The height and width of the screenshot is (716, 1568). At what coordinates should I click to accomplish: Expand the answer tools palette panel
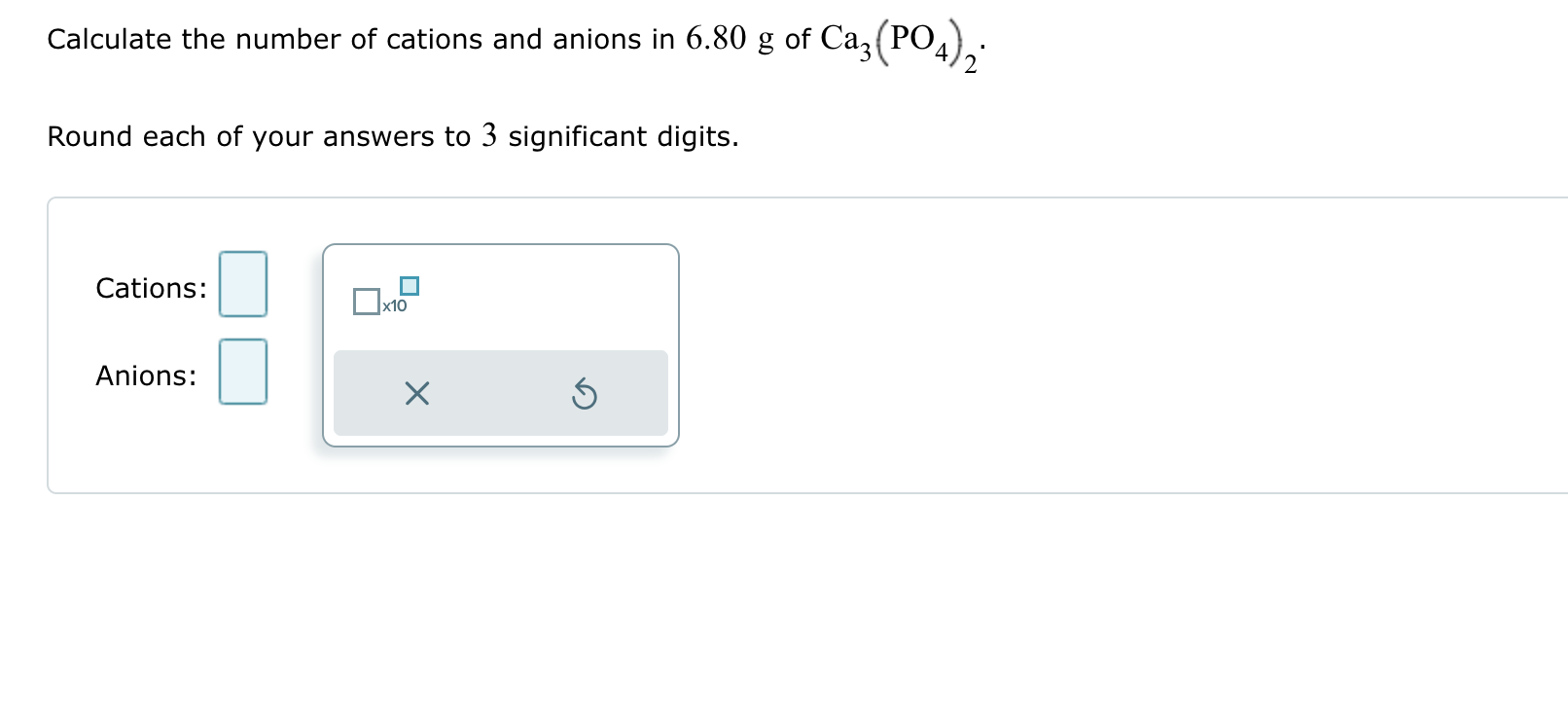[x=500, y=342]
